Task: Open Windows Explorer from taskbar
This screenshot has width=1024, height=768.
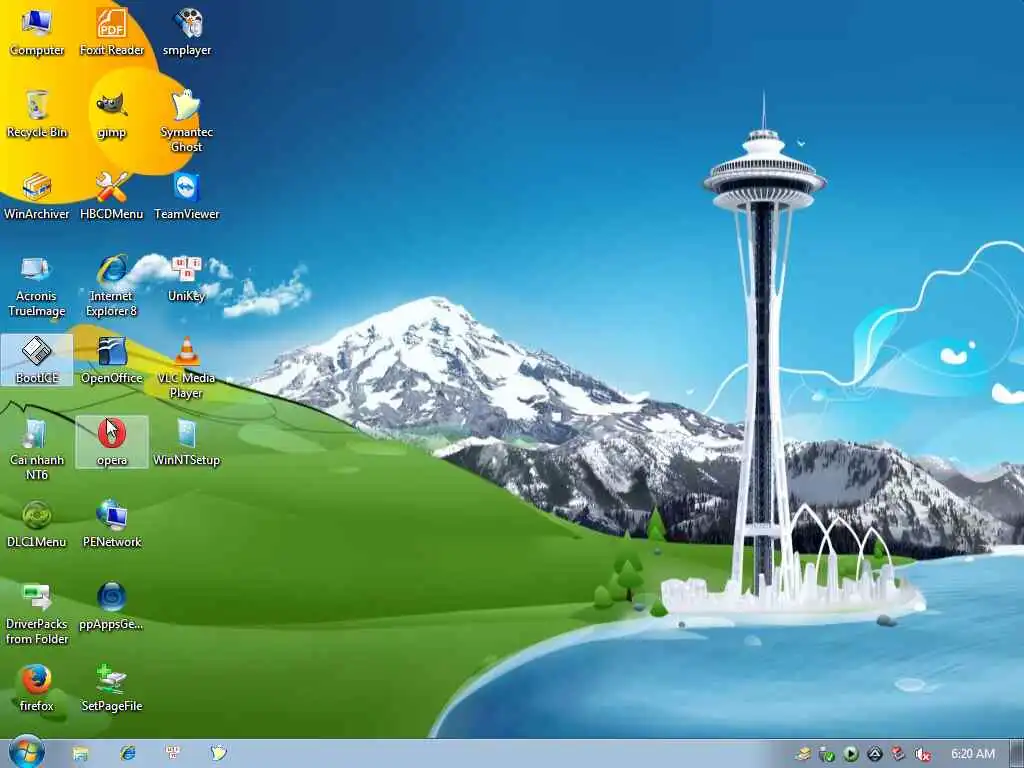Action: click(x=80, y=754)
